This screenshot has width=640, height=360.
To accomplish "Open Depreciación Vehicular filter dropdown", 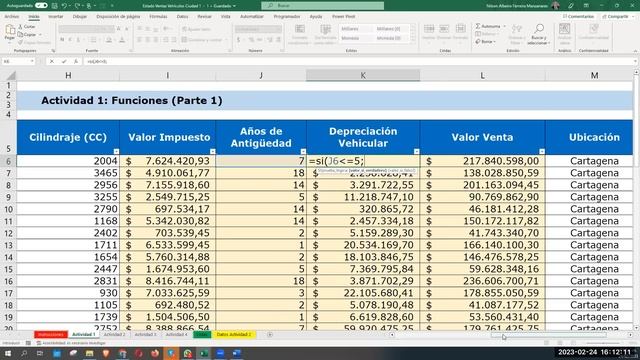I will point(416,151).
